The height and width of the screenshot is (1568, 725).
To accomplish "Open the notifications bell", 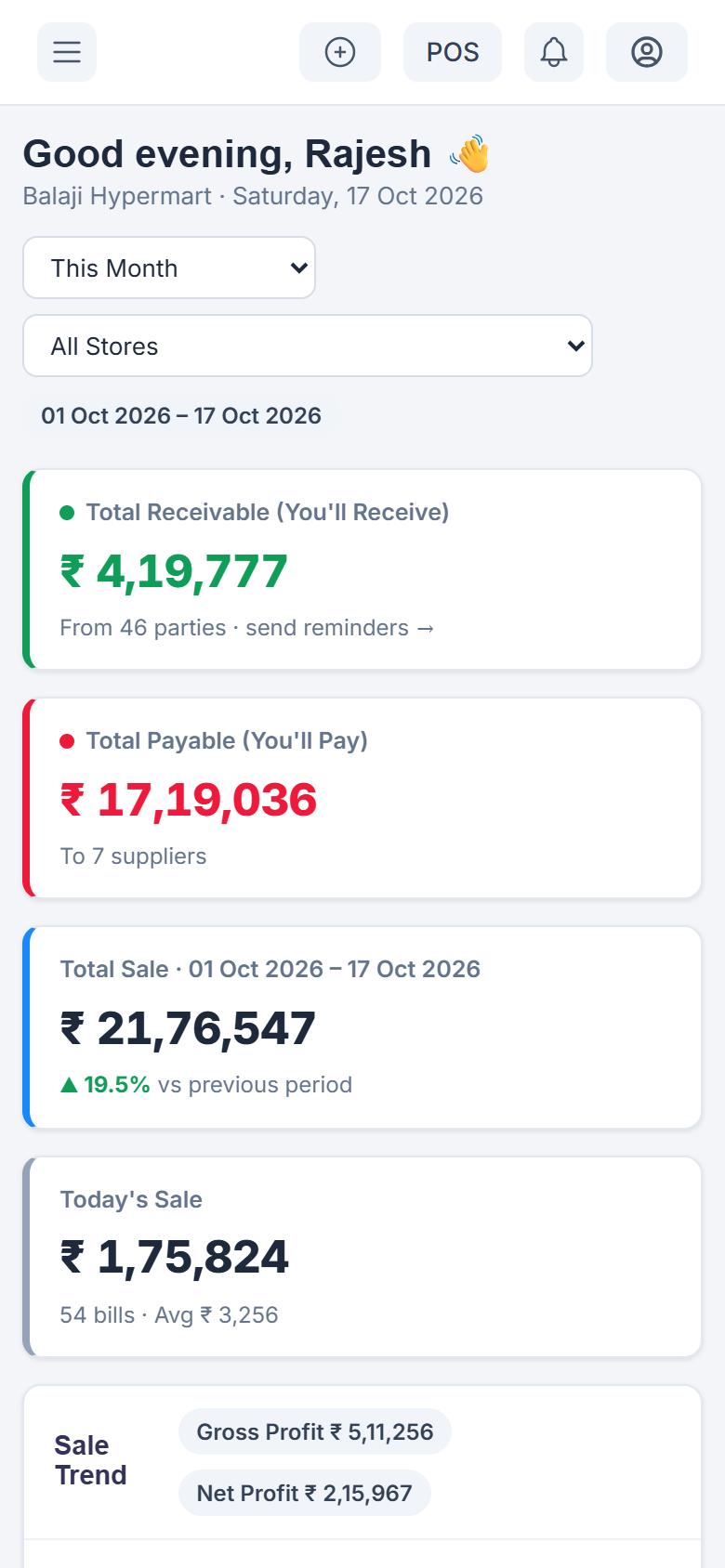I will (554, 52).
